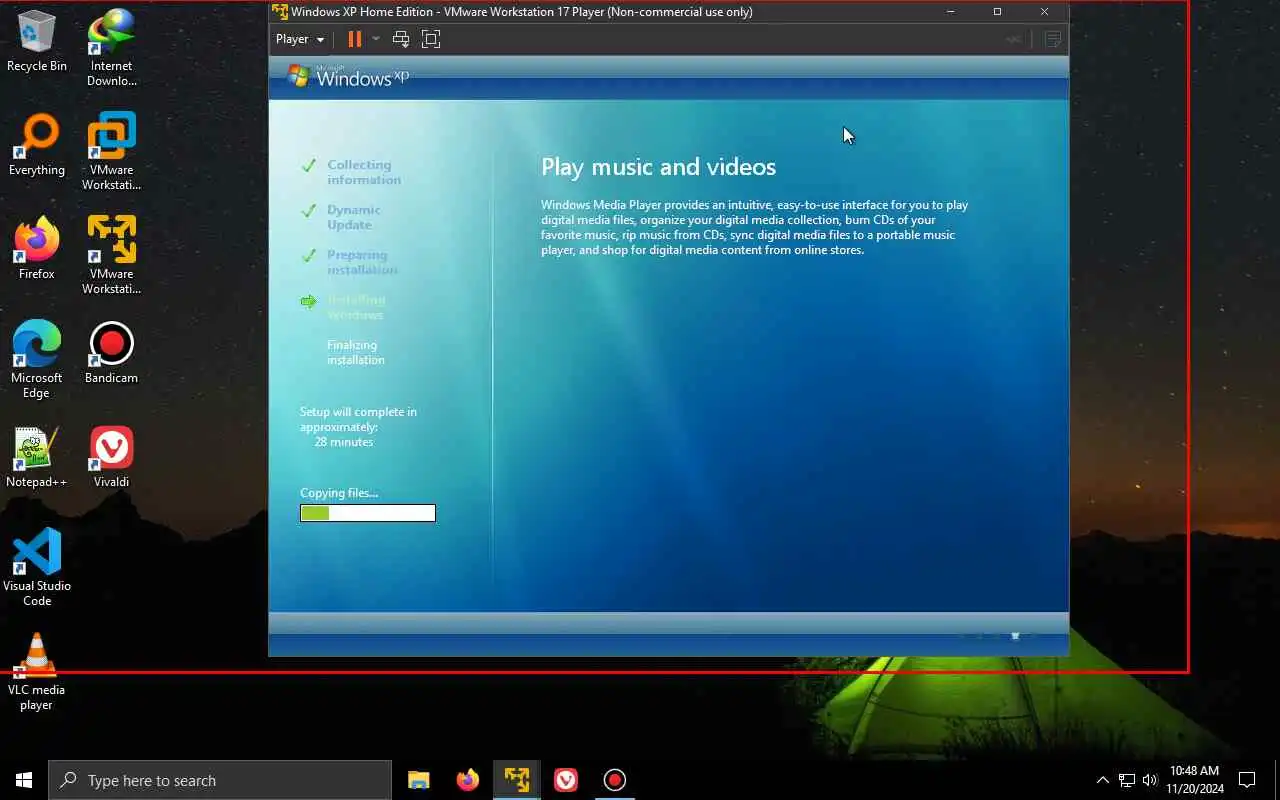Click the 'Type here to search' taskbar box
Image resolution: width=1280 pixels, height=800 pixels.
(x=220, y=780)
